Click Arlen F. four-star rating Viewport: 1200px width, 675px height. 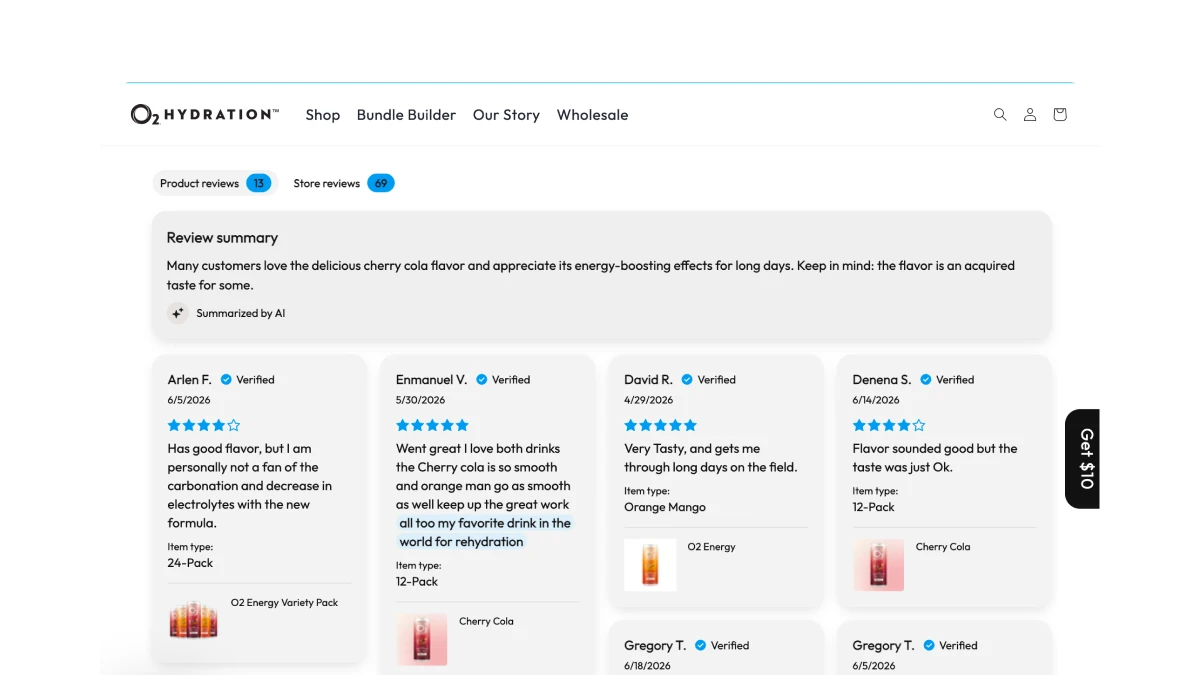click(x=204, y=425)
